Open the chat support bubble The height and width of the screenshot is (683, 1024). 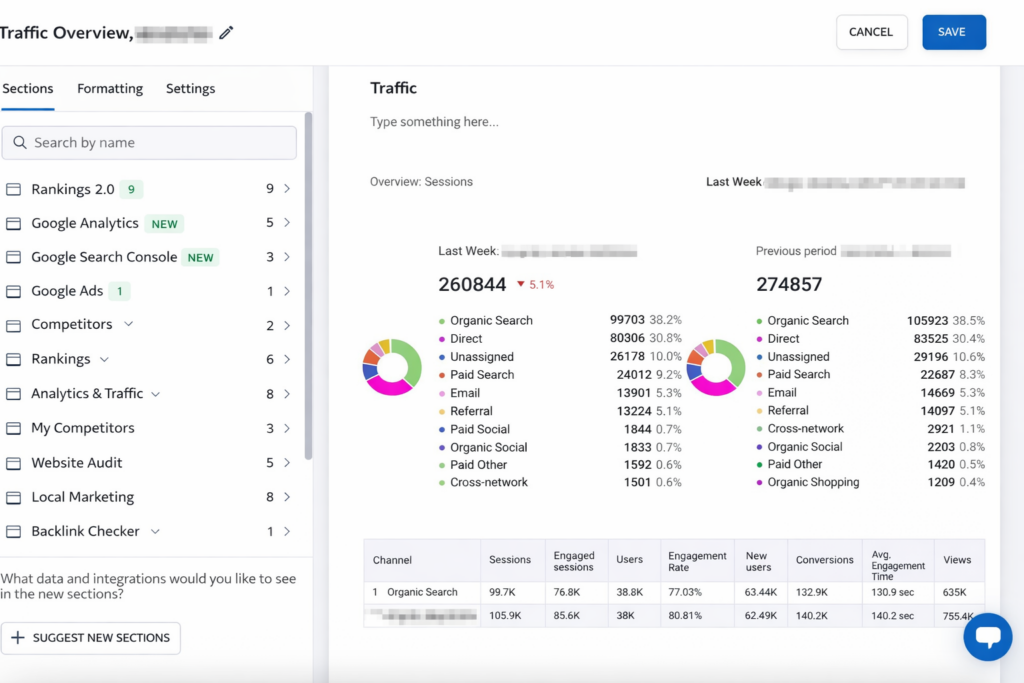[x=987, y=637]
